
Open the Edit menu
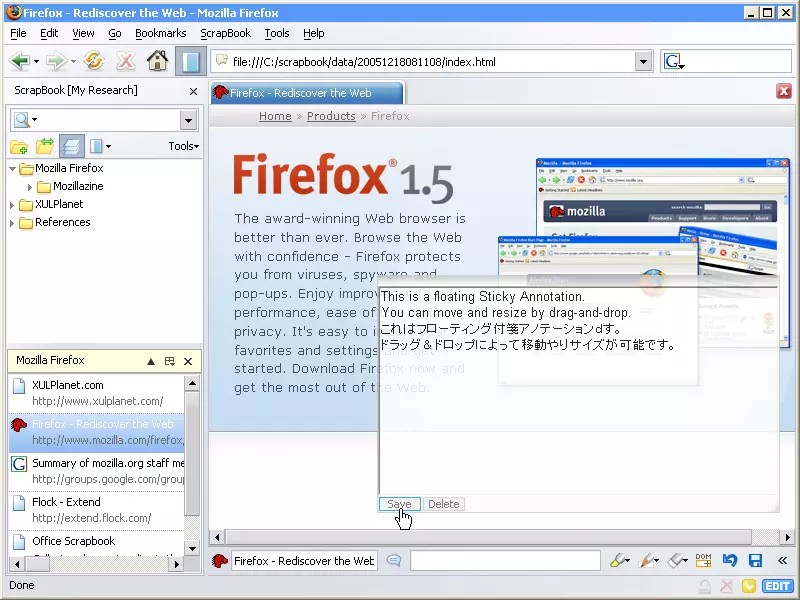click(x=49, y=33)
